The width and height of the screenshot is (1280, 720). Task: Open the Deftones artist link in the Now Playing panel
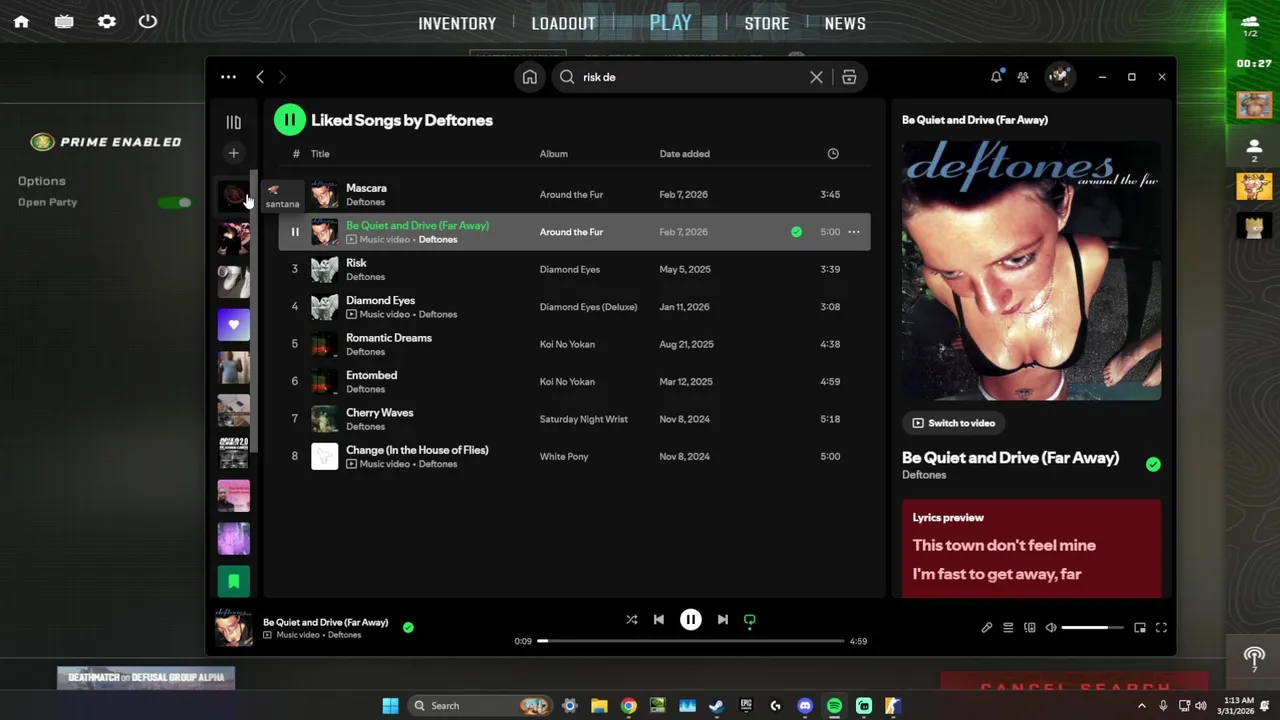point(924,475)
